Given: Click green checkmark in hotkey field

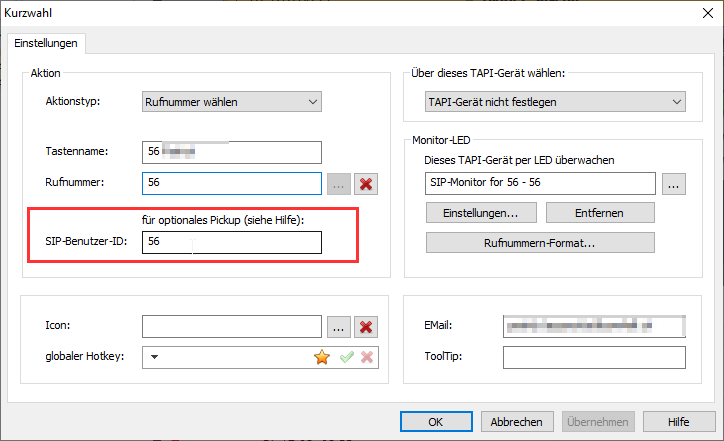Looking at the screenshot, I should (346, 358).
